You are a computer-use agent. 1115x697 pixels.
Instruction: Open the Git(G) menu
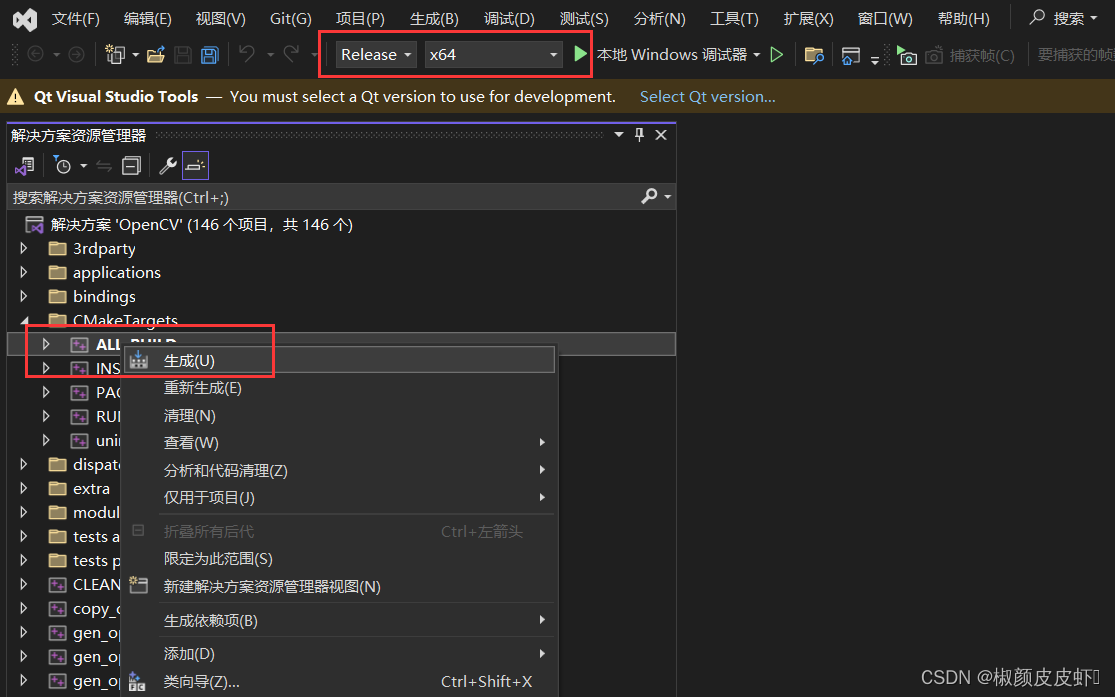pos(290,18)
